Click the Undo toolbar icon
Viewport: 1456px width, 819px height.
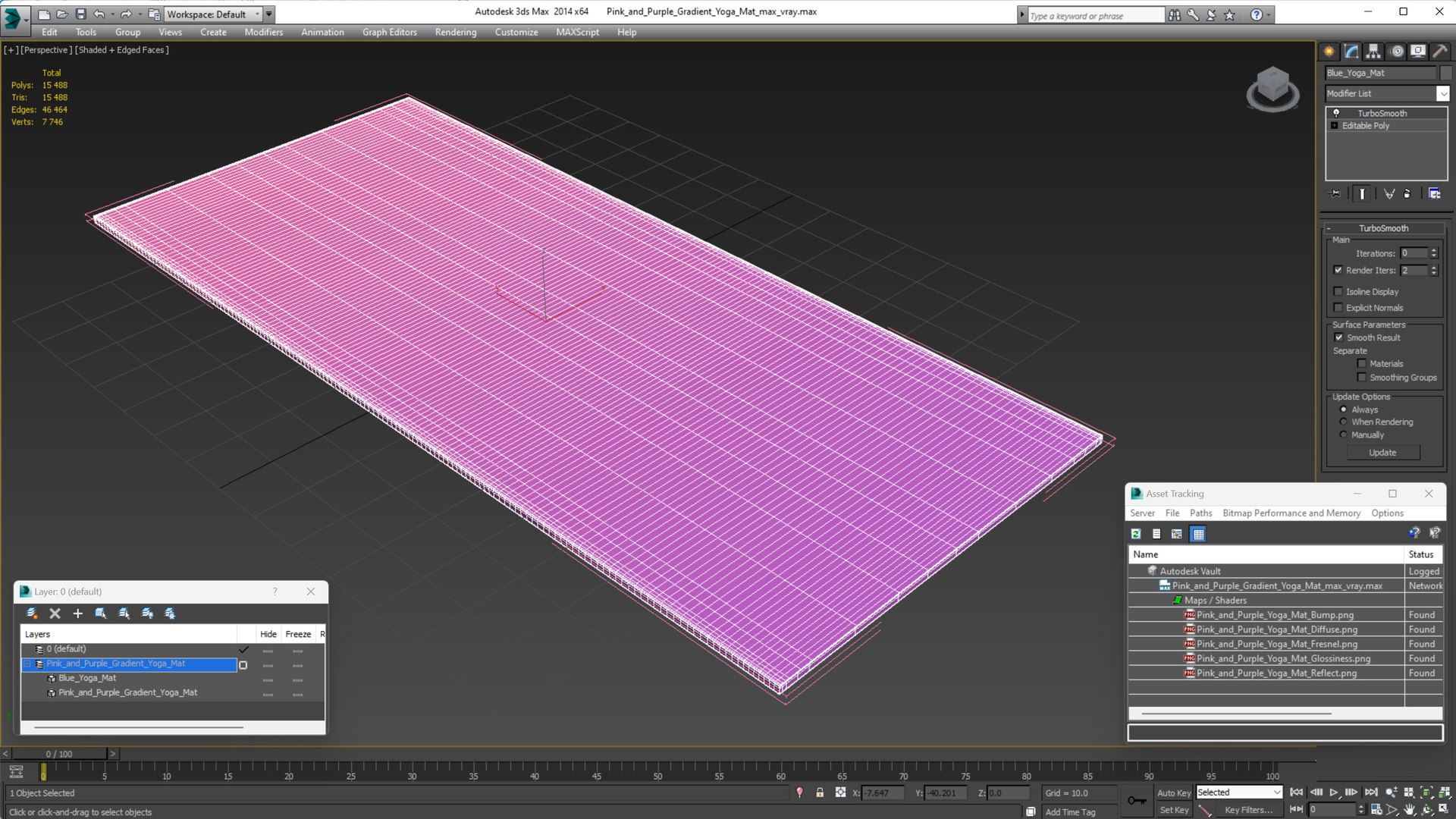99,14
